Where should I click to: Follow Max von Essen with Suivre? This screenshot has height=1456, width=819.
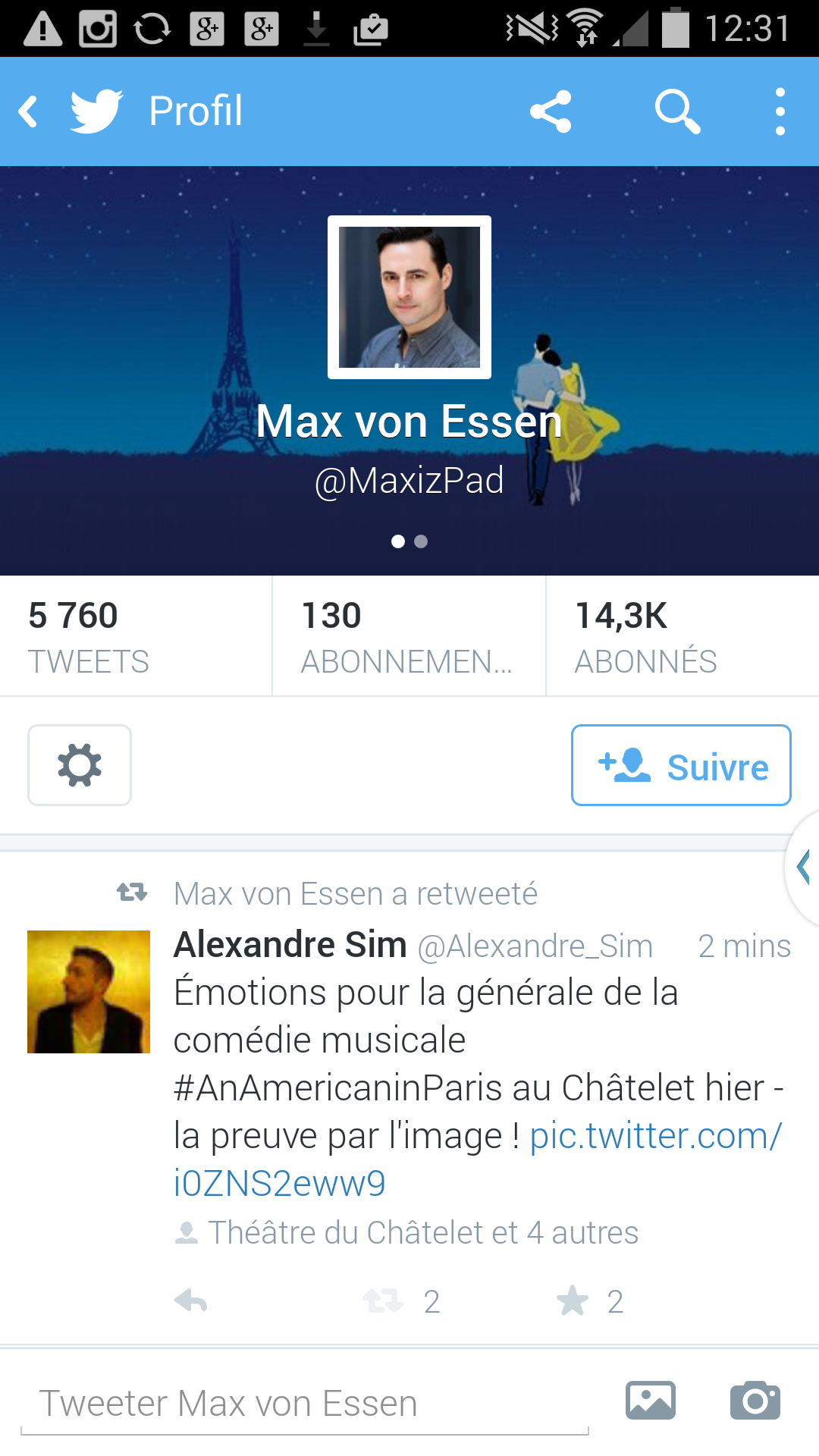681,765
